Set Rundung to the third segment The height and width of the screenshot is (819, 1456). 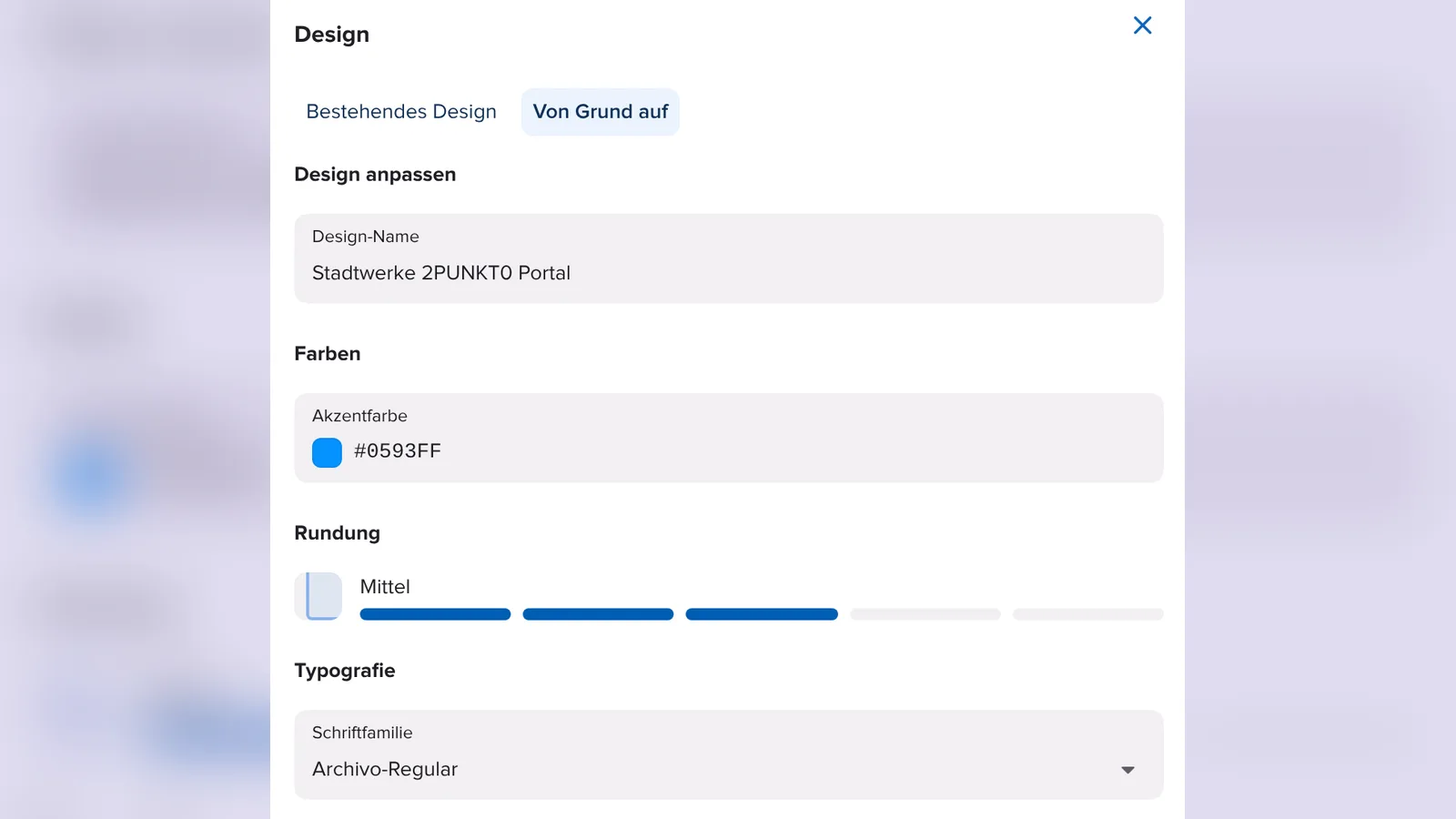pos(762,614)
